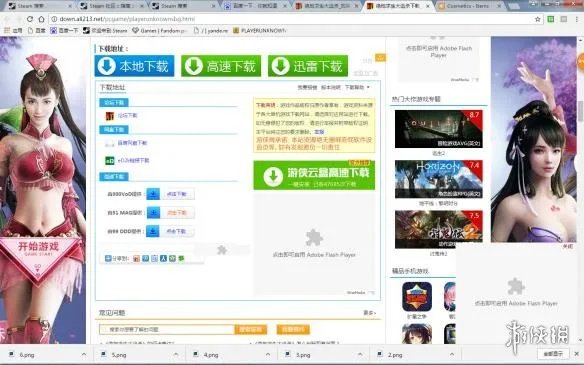Click the eD2k link download entry
The height and width of the screenshot is (365, 584).
[x=133, y=161]
